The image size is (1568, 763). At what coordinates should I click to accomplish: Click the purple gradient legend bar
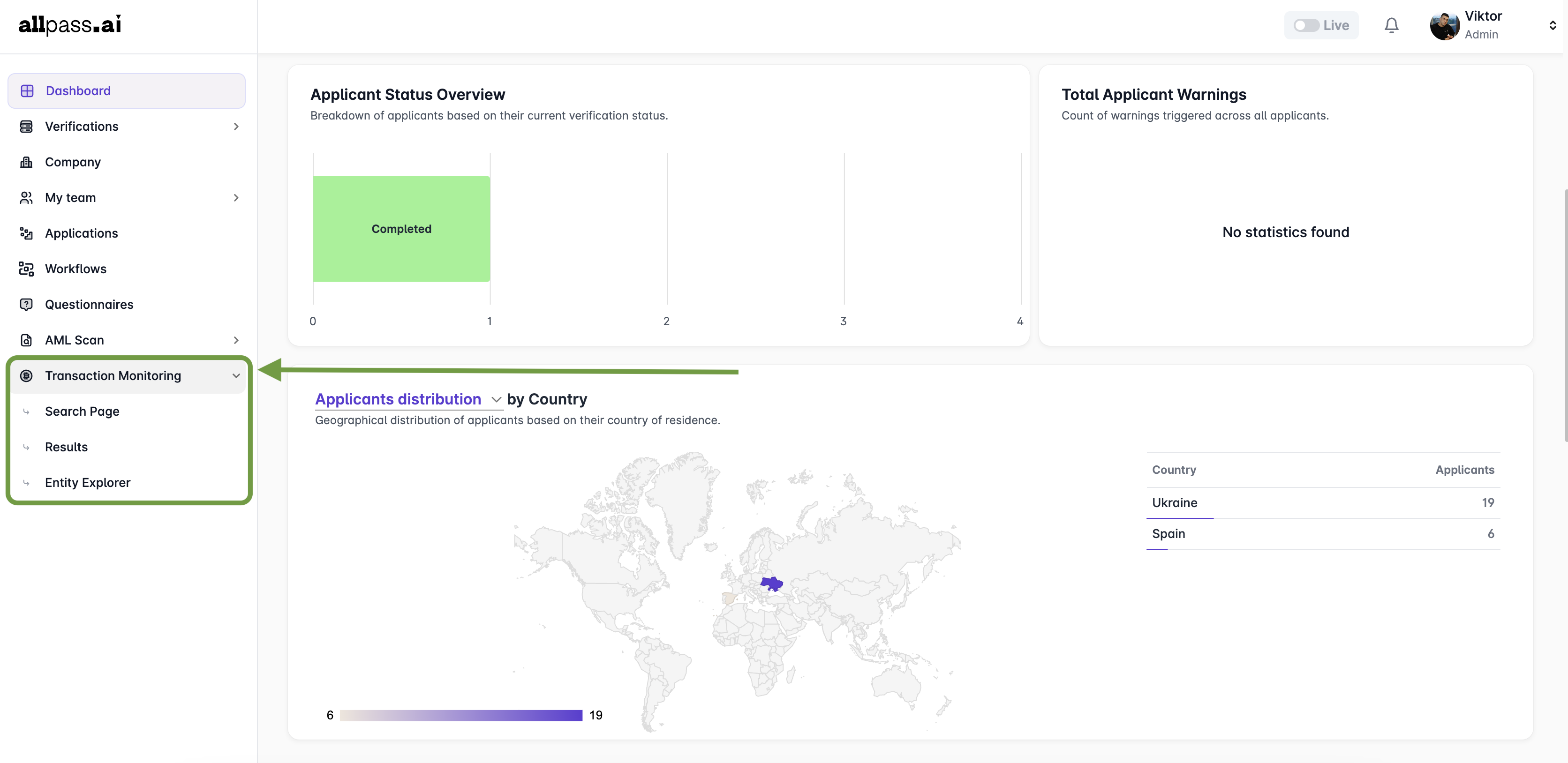tap(461, 716)
